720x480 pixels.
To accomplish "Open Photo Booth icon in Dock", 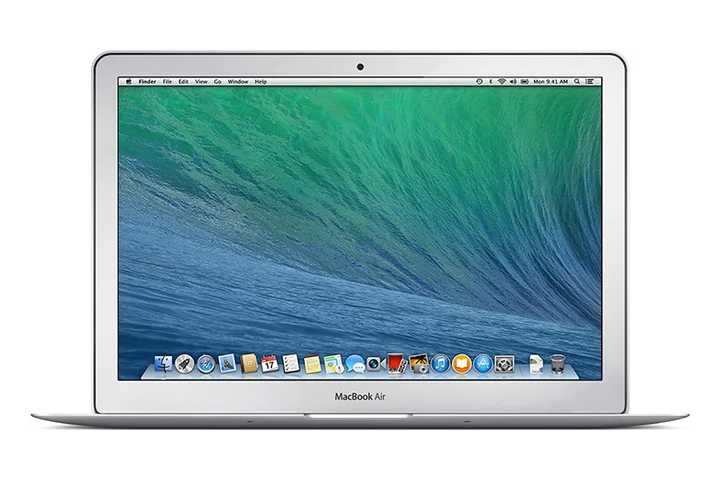I will [x=396, y=363].
